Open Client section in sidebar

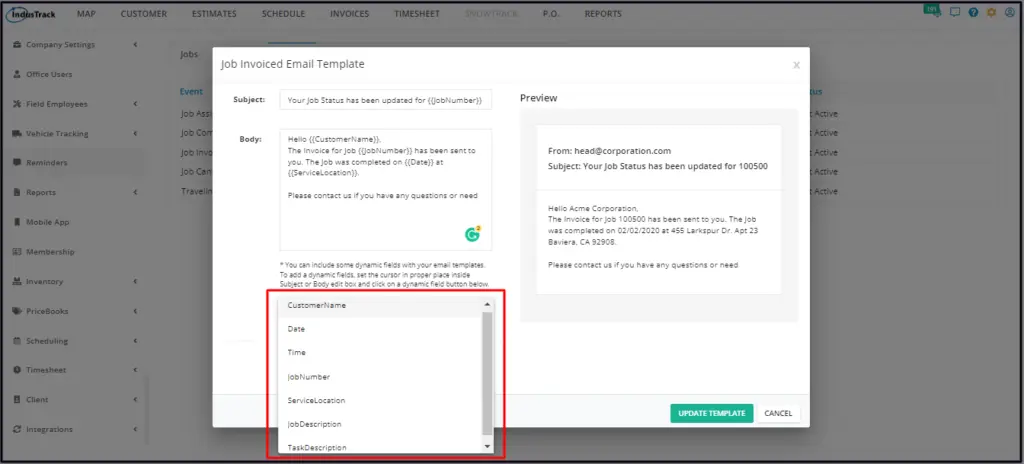point(37,399)
